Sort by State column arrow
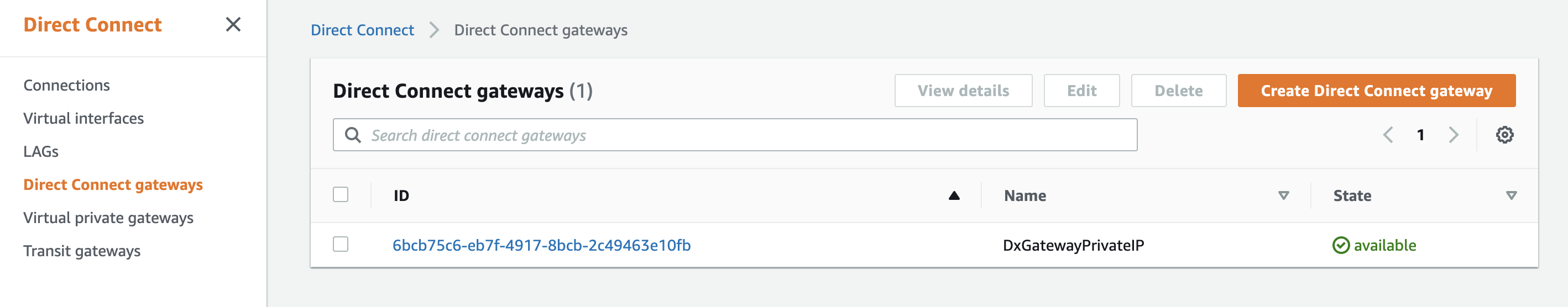 tap(1512, 196)
